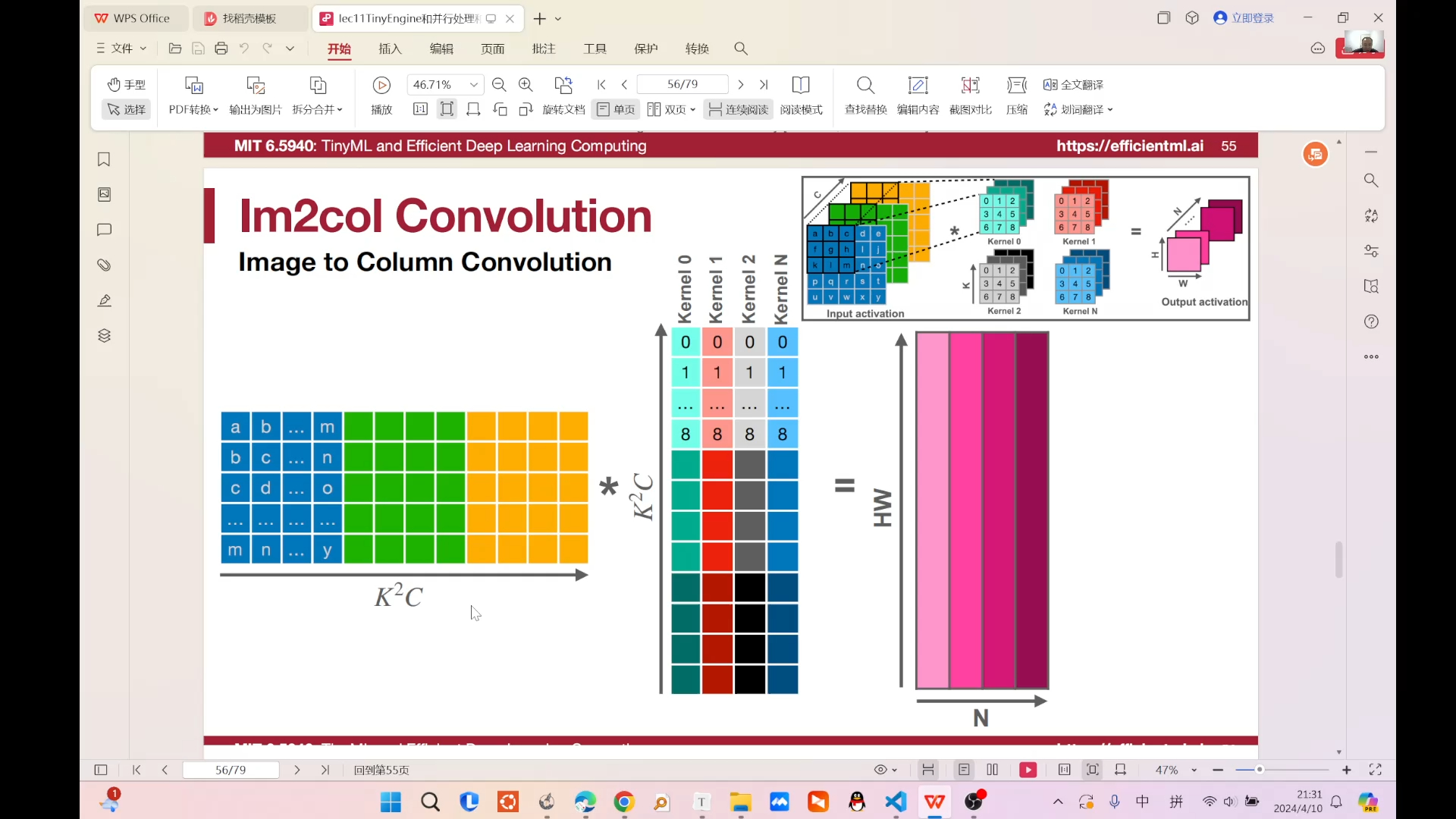
Task: Open the attachments paperclip panel
Action: coord(104,265)
